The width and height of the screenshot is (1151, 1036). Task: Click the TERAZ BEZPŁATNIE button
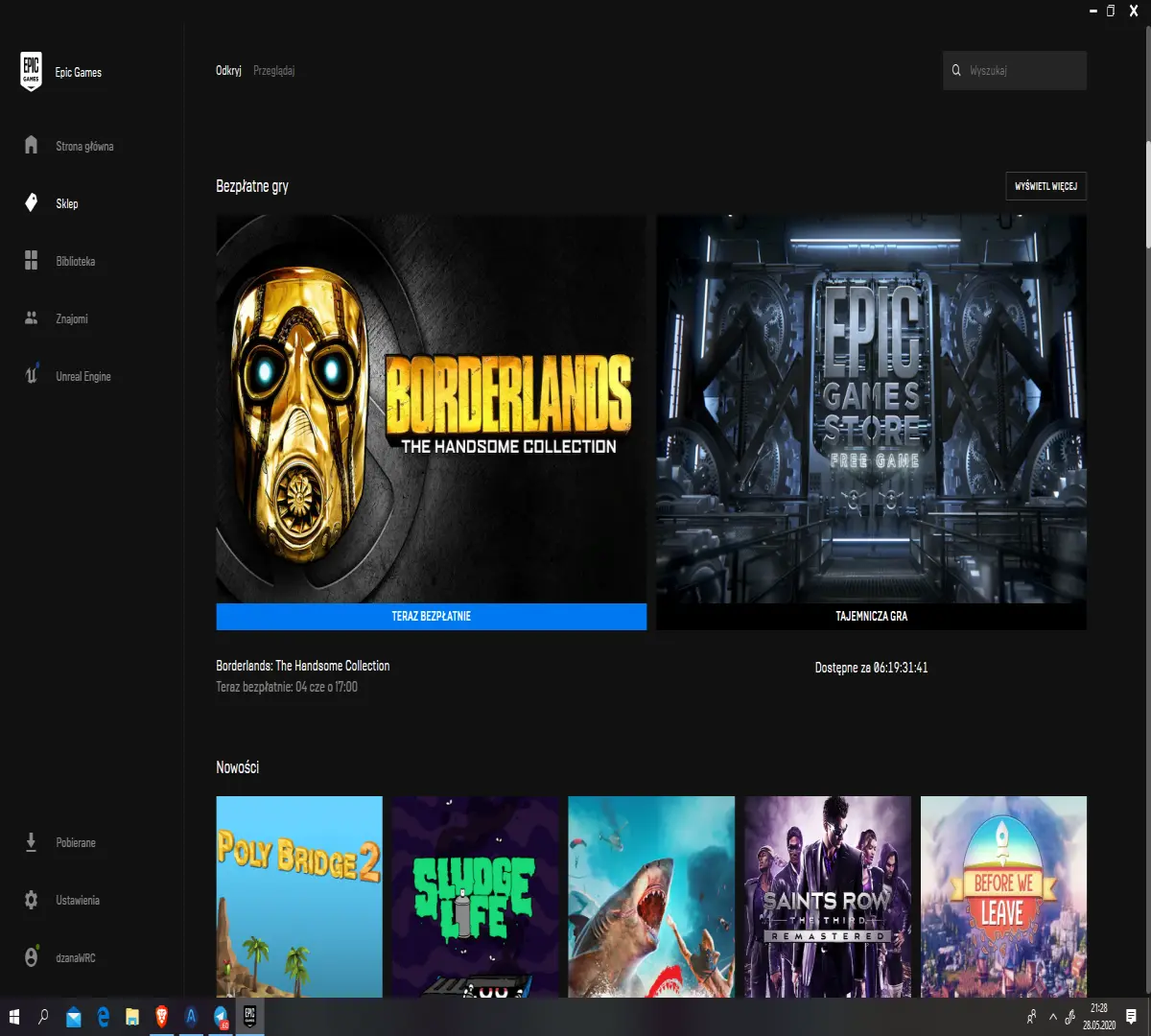tap(431, 617)
